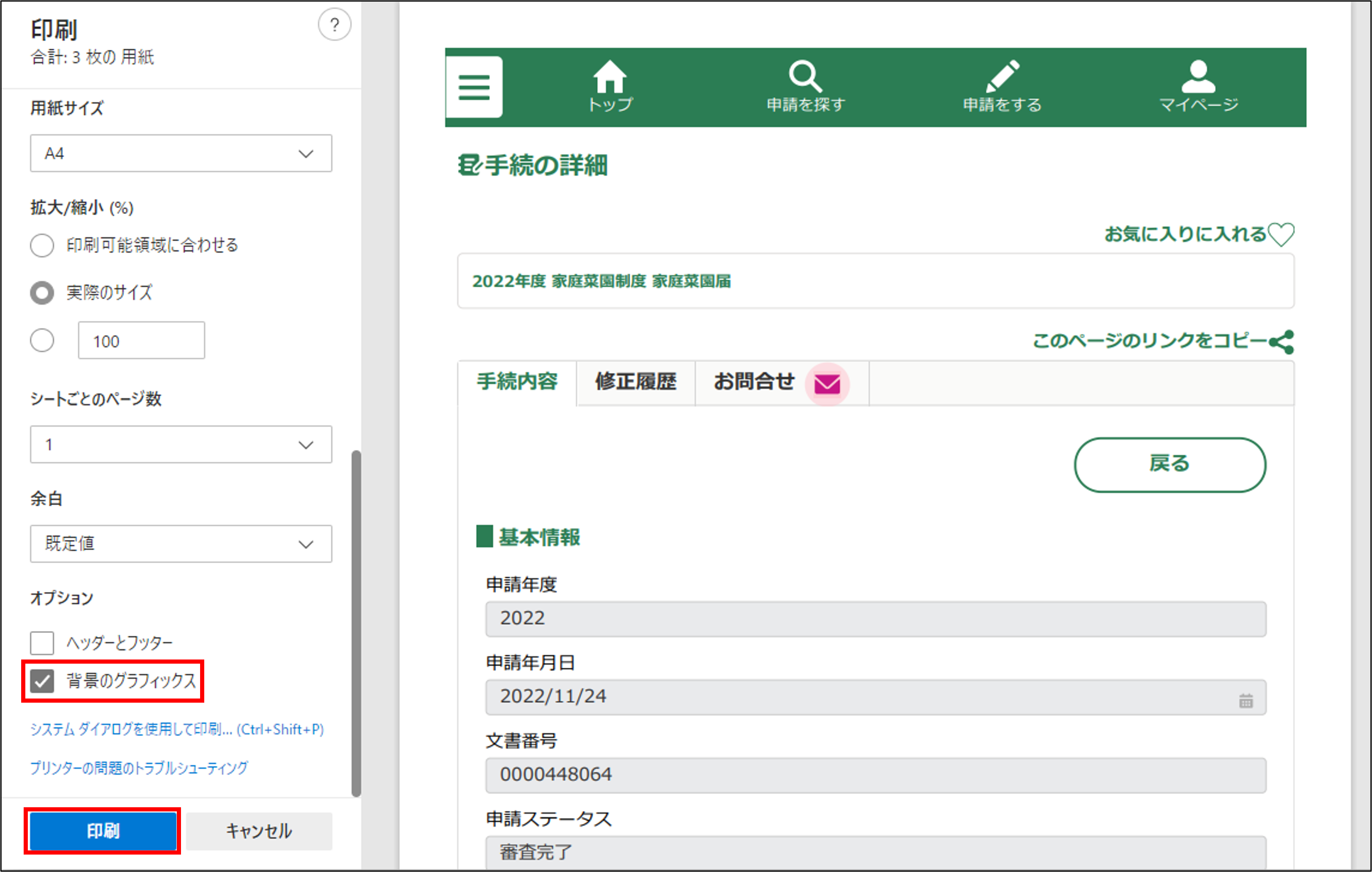Viewport: 1372px width, 872px height.
Task: Click the scale input field showing 100
Action: [x=141, y=341]
